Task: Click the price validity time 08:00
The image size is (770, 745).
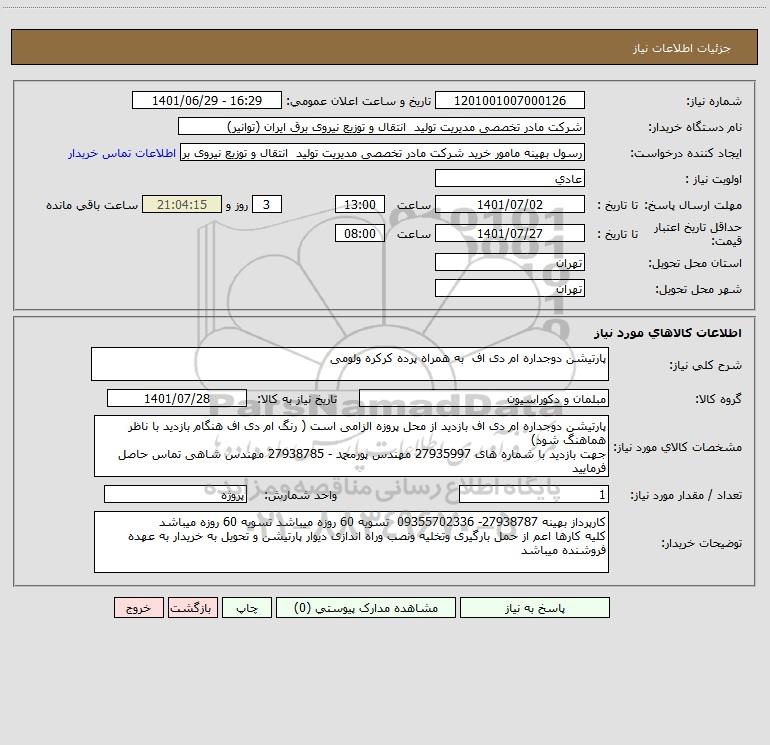Action: click(359, 233)
